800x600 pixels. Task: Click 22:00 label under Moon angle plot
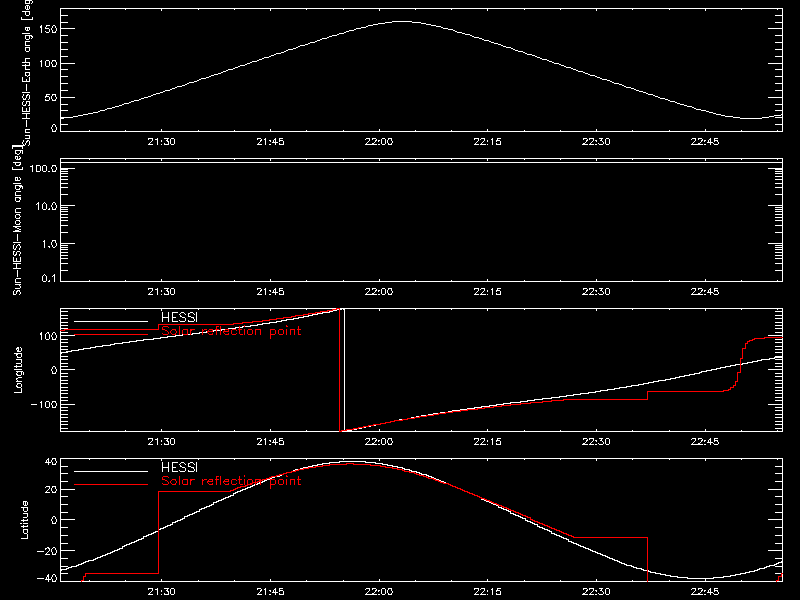click(379, 292)
